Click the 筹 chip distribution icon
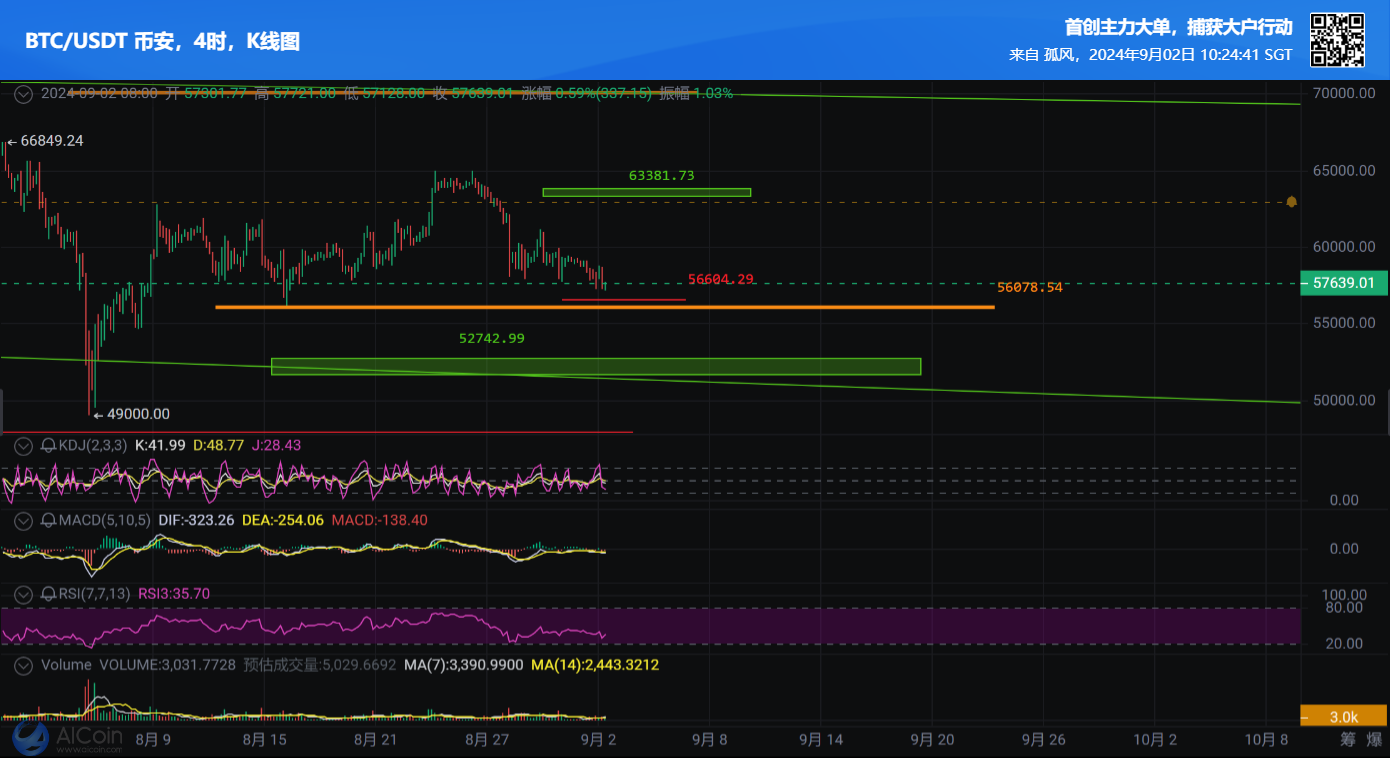This screenshot has height=758, width=1390. pyautogui.click(x=1347, y=740)
